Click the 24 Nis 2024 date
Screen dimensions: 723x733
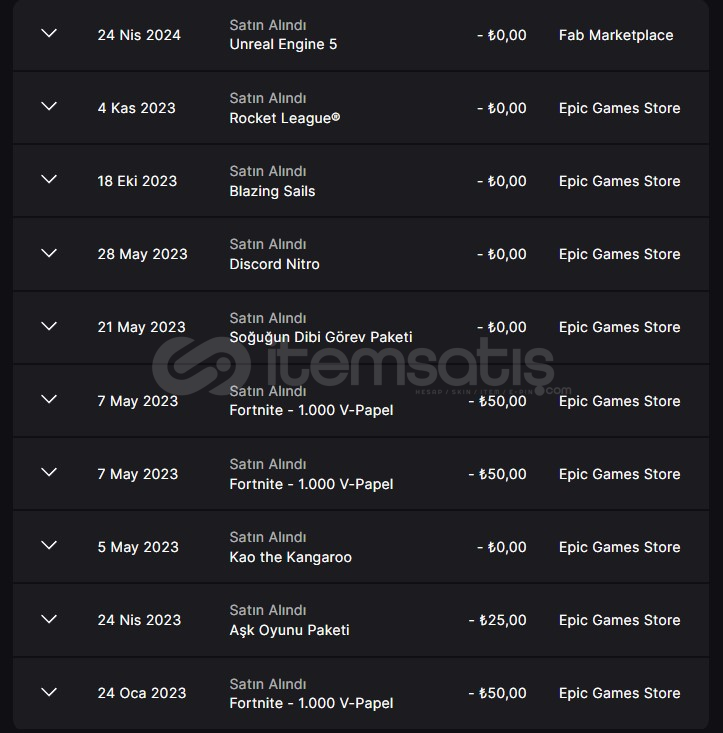(x=139, y=35)
